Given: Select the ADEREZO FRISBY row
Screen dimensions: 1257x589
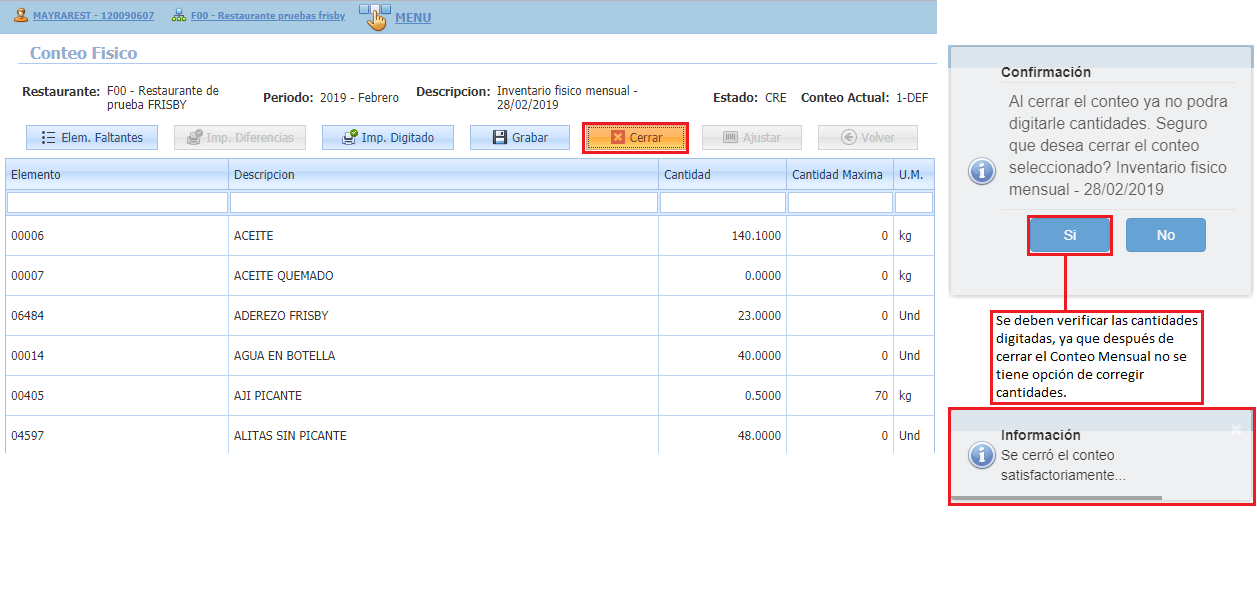Looking at the screenshot, I should click(470, 316).
